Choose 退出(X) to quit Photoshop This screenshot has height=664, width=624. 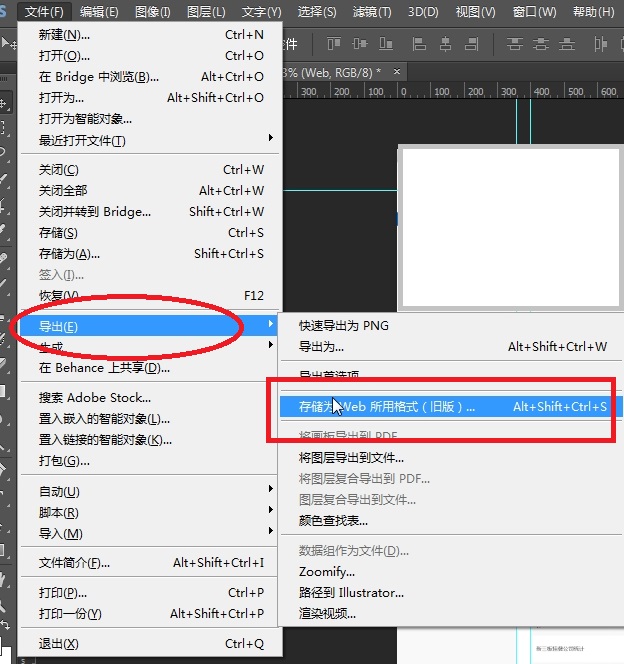pyautogui.click(x=150, y=644)
